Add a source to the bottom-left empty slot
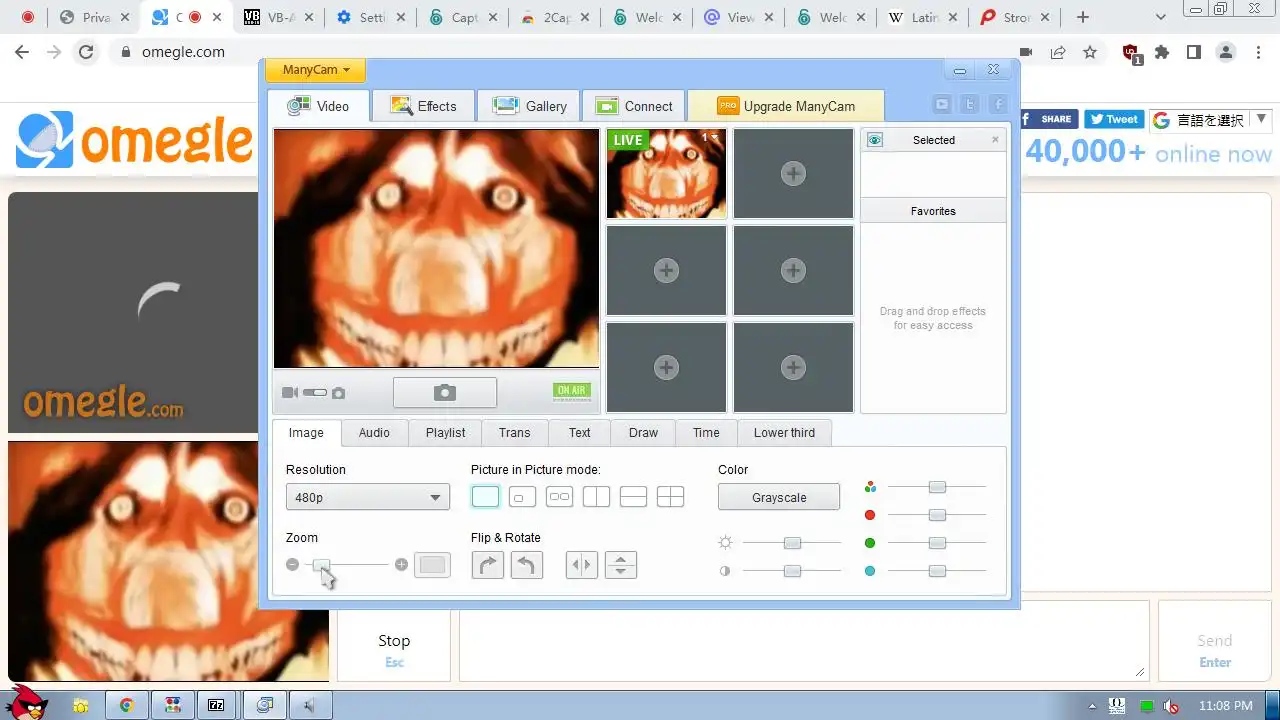The width and height of the screenshot is (1280, 720). (666, 368)
